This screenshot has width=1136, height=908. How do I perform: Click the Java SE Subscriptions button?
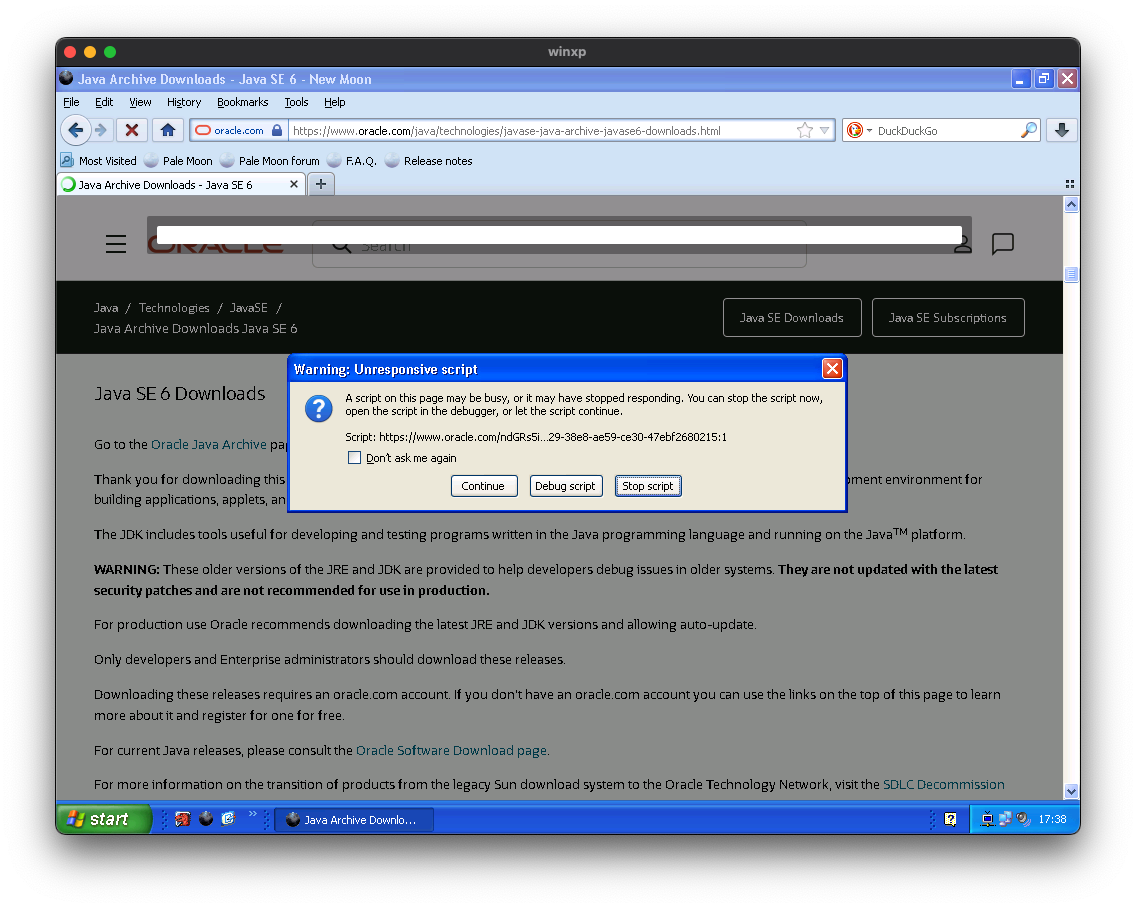pyautogui.click(x=948, y=317)
